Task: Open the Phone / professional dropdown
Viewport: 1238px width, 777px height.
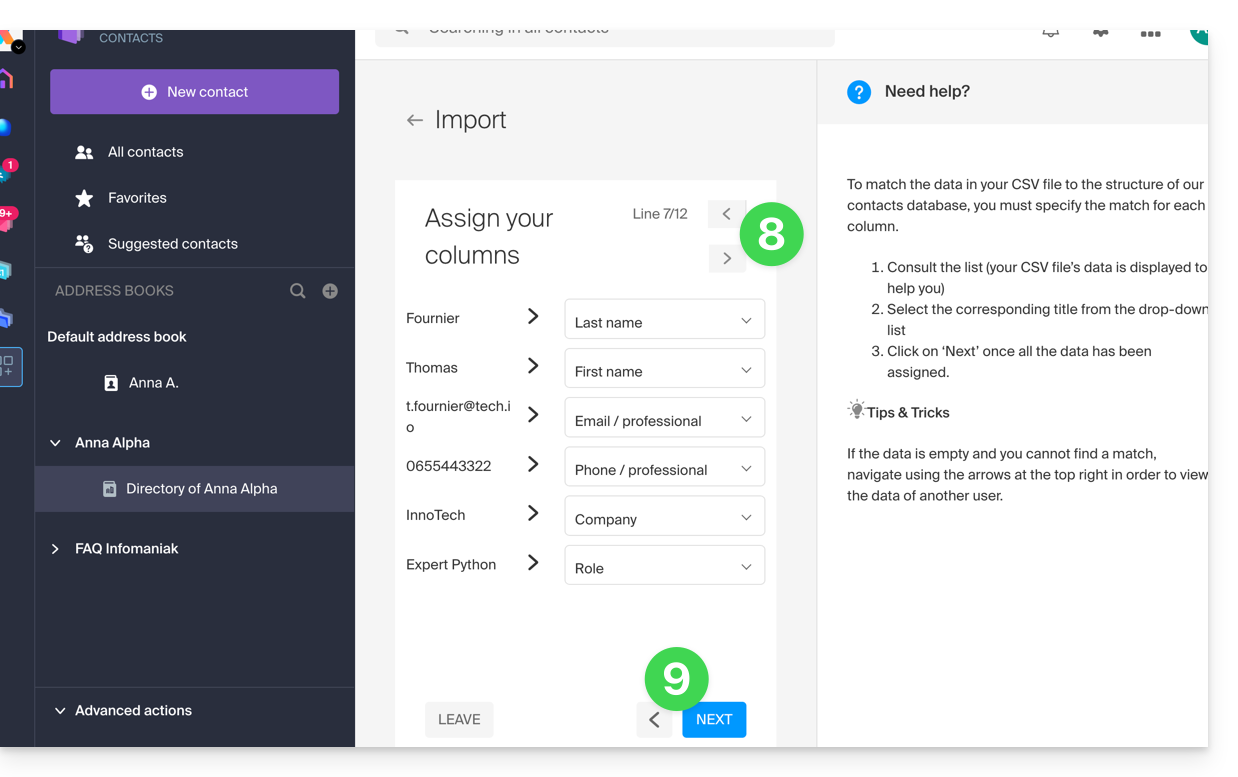Action: [664, 468]
